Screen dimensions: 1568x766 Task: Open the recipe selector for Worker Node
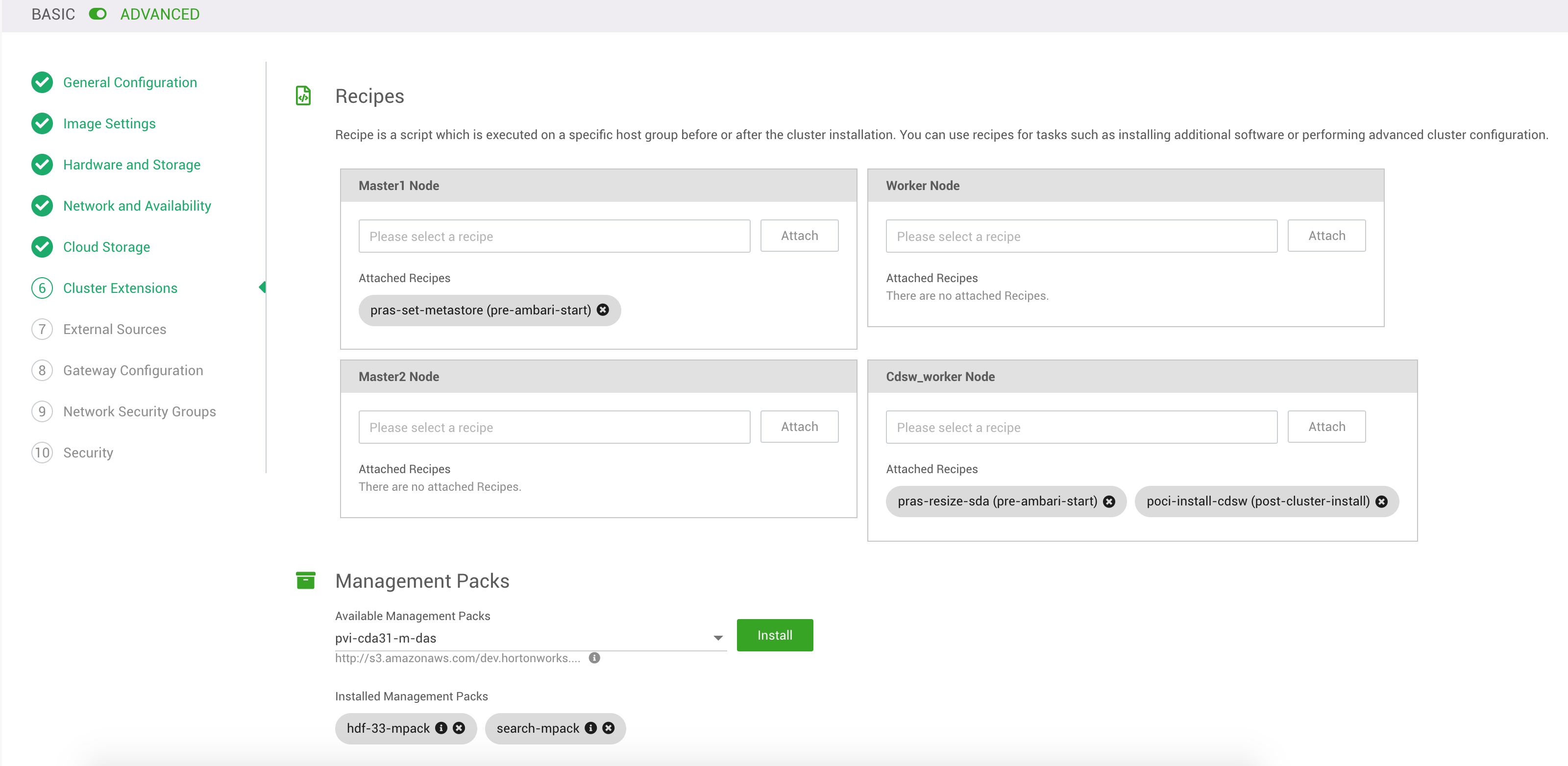pyautogui.click(x=1080, y=236)
